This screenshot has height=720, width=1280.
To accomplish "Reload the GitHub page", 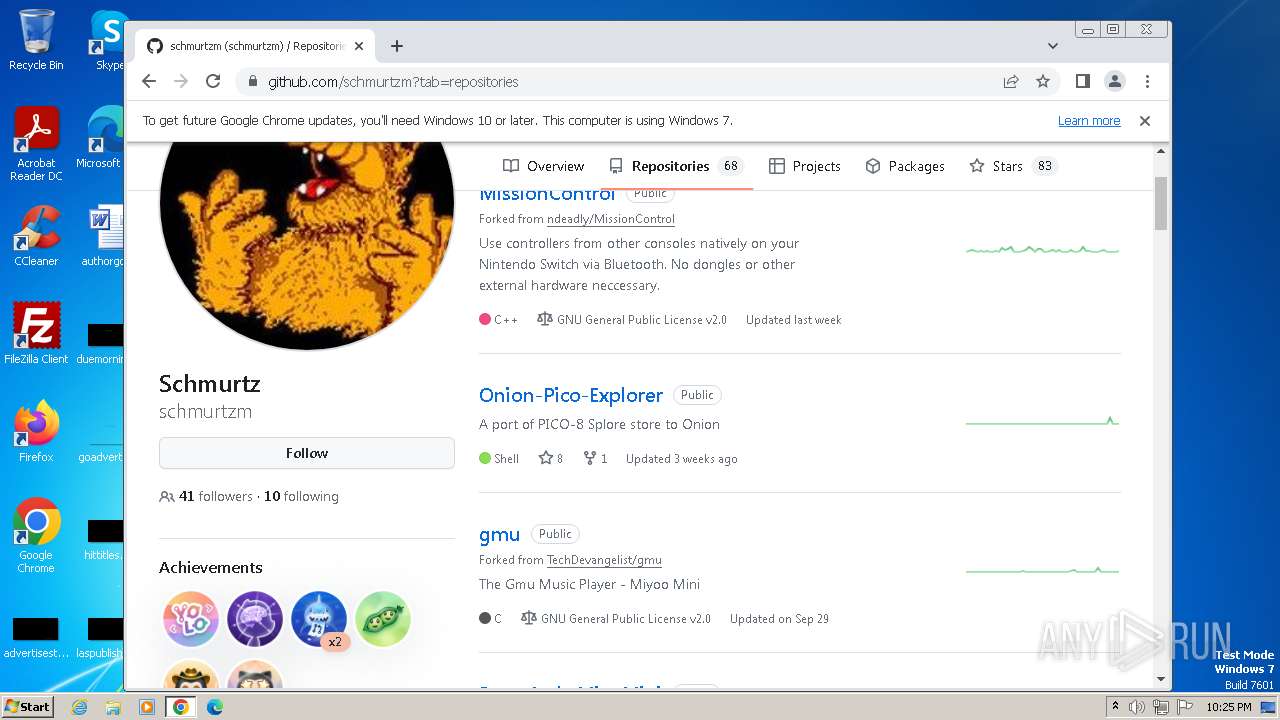I will click(x=213, y=82).
